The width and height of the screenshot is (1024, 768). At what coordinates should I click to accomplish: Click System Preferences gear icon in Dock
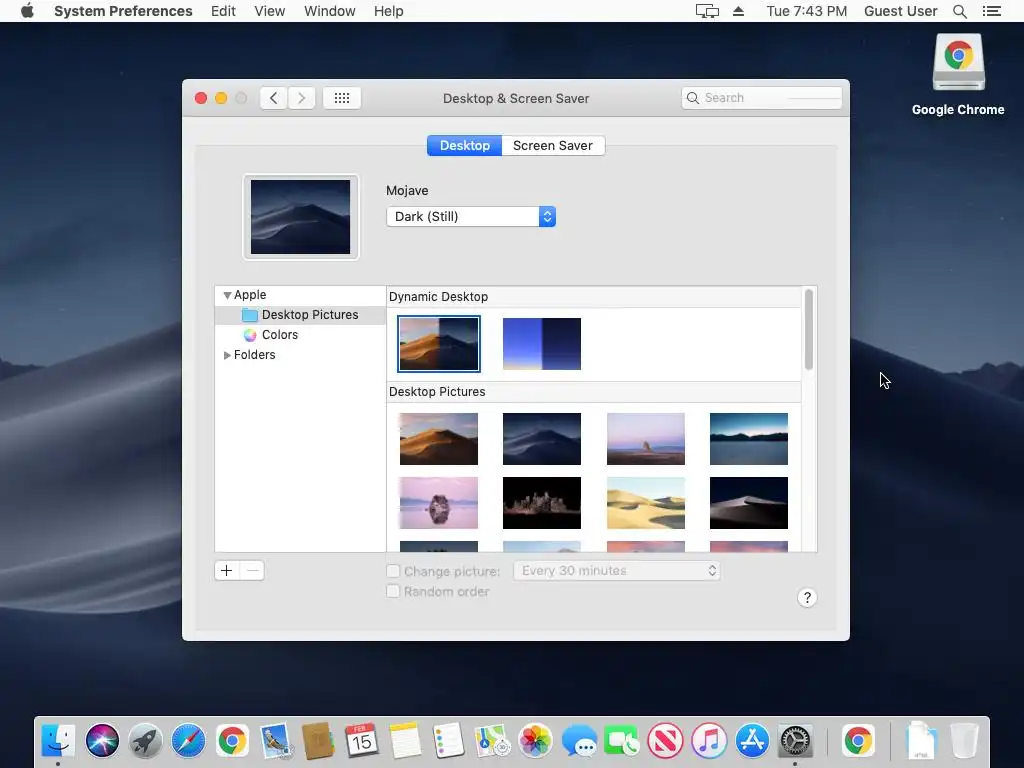tap(795, 741)
